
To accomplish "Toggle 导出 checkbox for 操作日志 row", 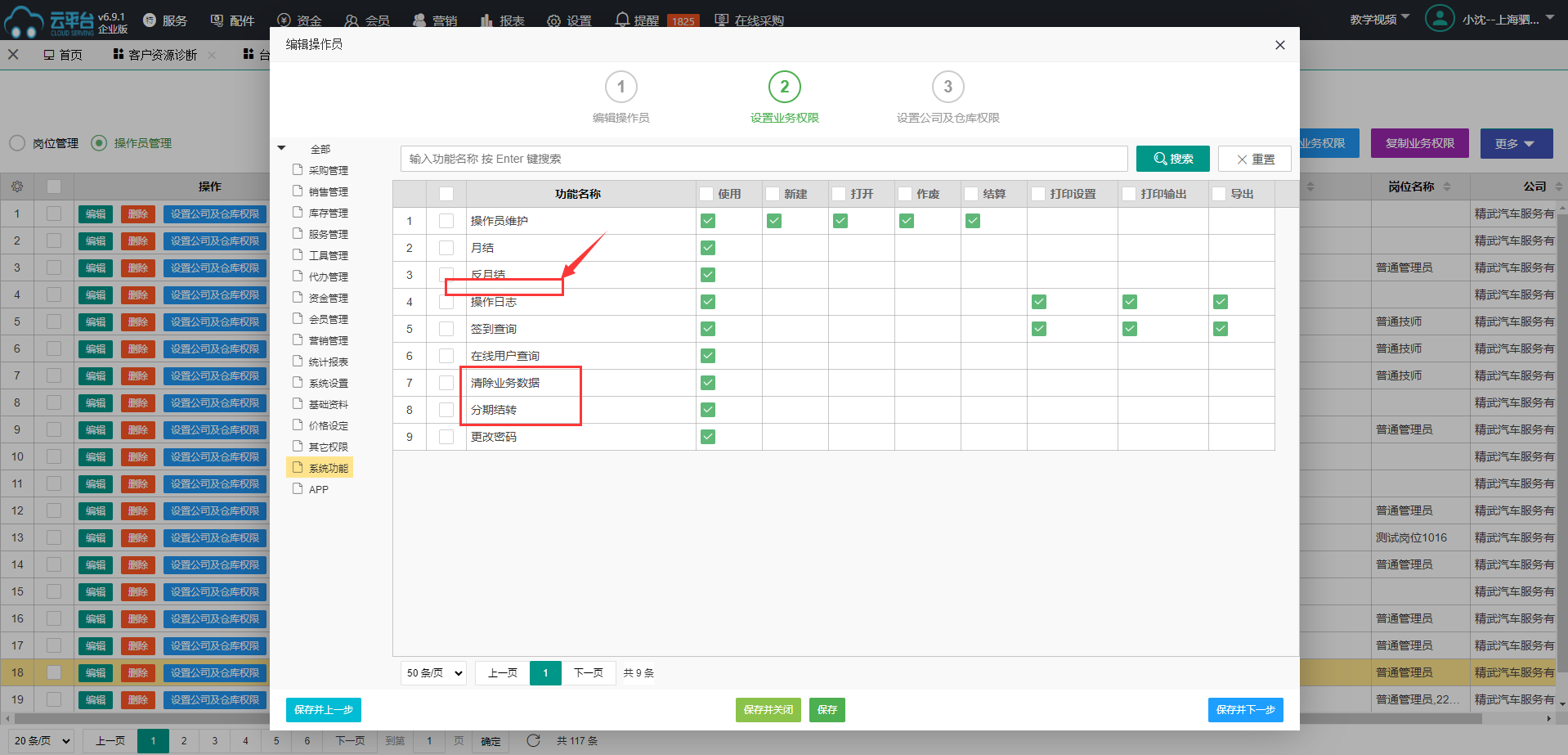I will click(x=1220, y=302).
